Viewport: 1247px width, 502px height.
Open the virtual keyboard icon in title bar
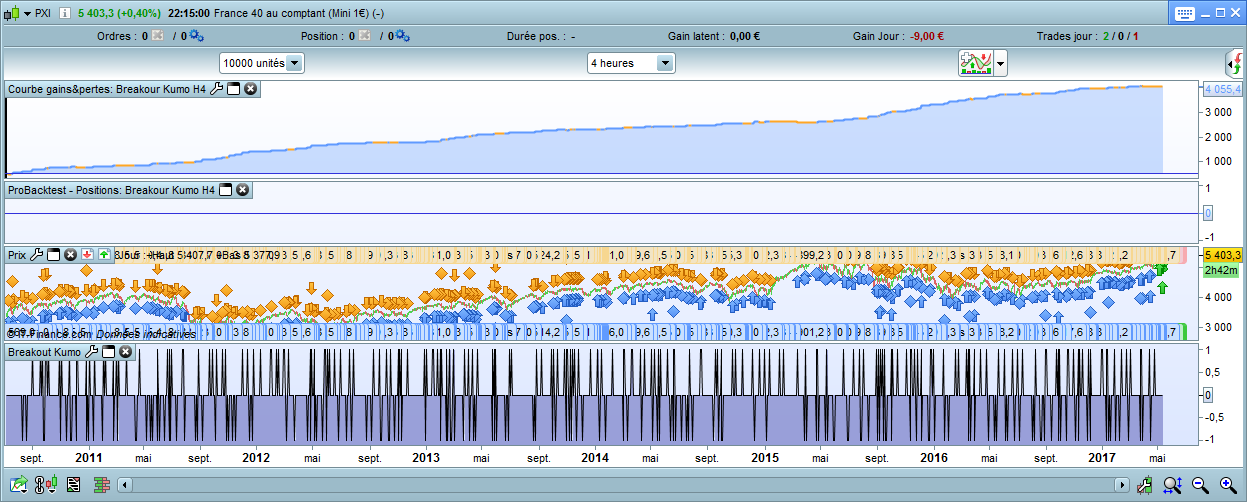pos(1186,13)
